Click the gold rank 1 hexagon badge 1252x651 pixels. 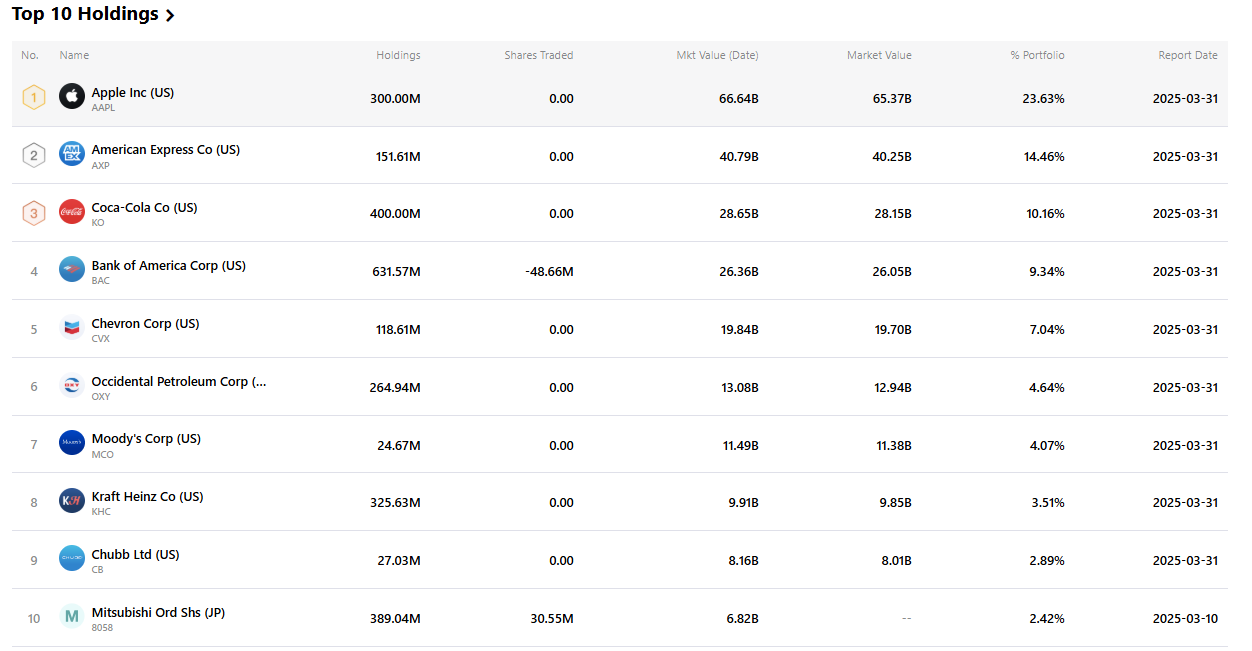(34, 98)
